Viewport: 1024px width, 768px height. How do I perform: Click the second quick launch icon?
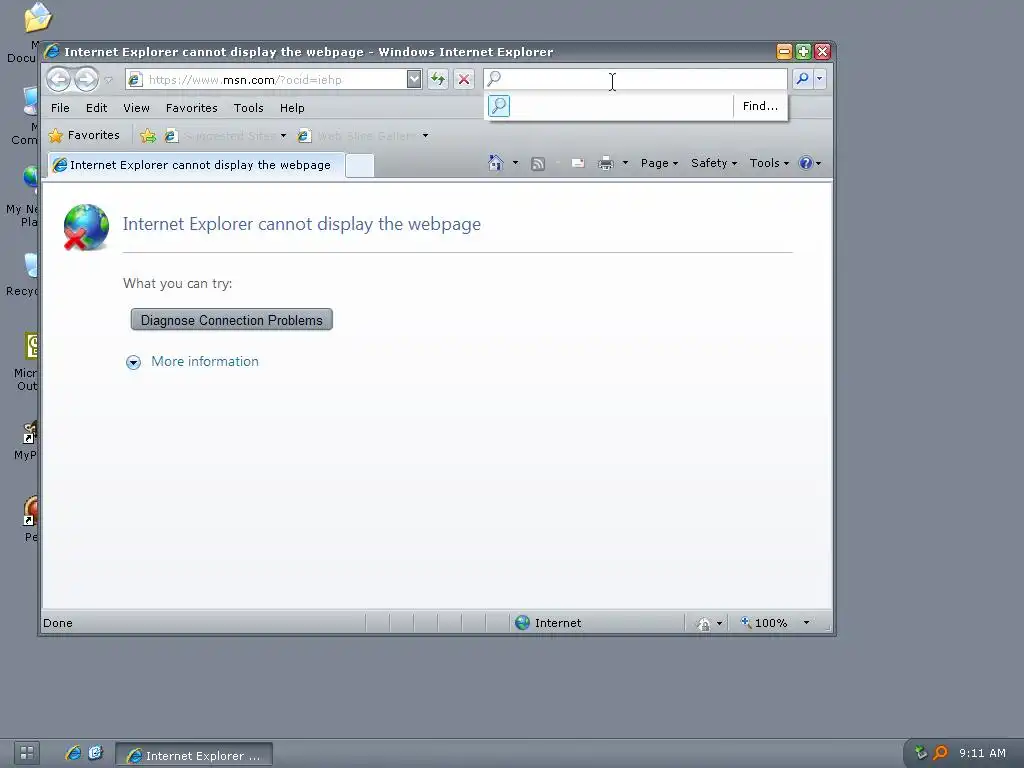pyautogui.click(x=95, y=753)
